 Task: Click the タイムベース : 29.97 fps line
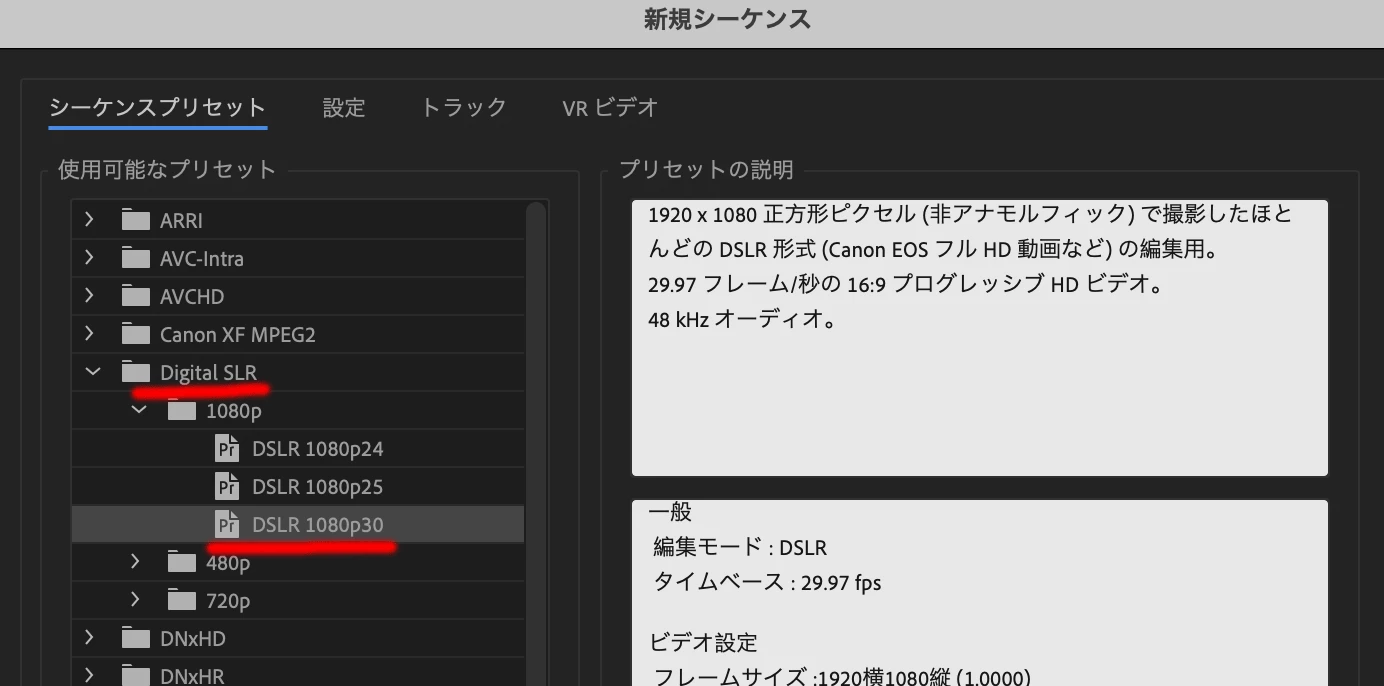tap(767, 582)
